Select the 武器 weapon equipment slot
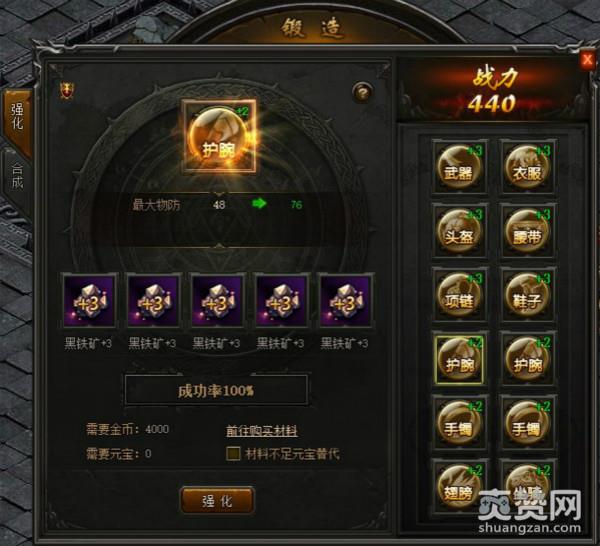Screen dimensions: 600x546 (459, 167)
